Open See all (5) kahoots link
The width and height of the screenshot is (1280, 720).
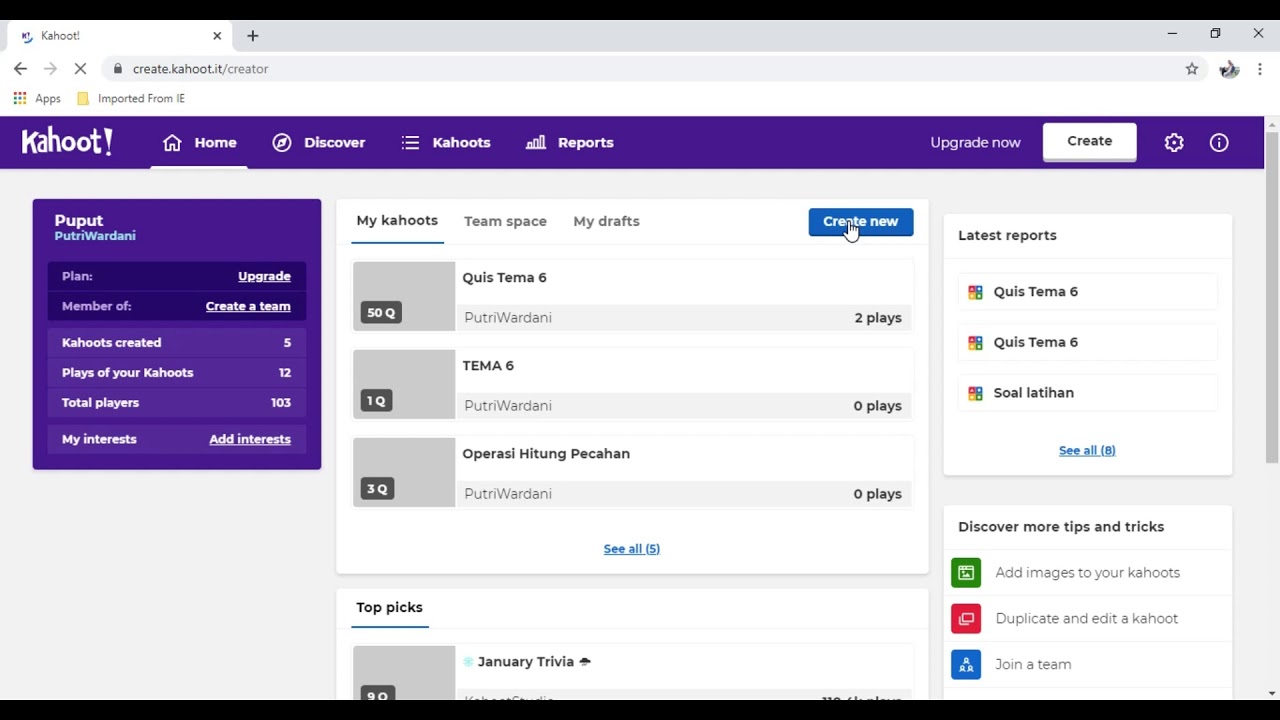[632, 548]
